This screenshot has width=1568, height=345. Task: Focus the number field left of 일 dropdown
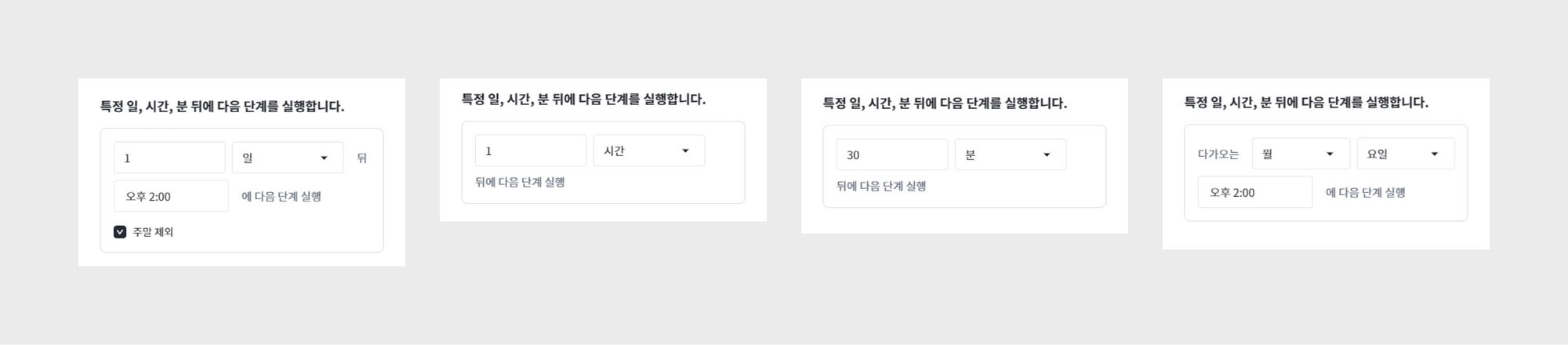click(x=169, y=158)
